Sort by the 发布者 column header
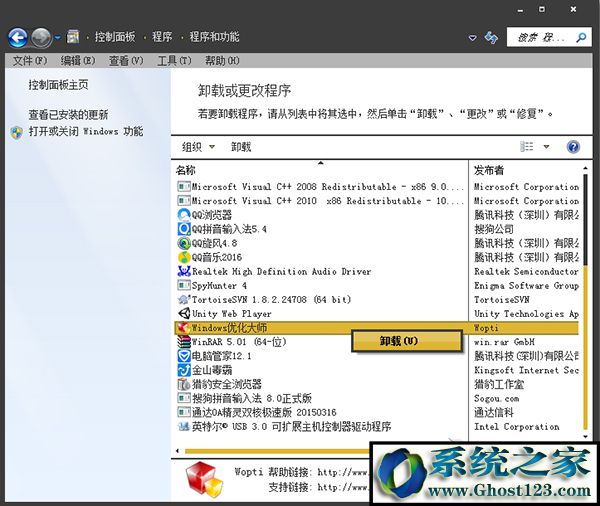Image resolution: width=600 pixels, height=506 pixels. pyautogui.click(x=489, y=170)
